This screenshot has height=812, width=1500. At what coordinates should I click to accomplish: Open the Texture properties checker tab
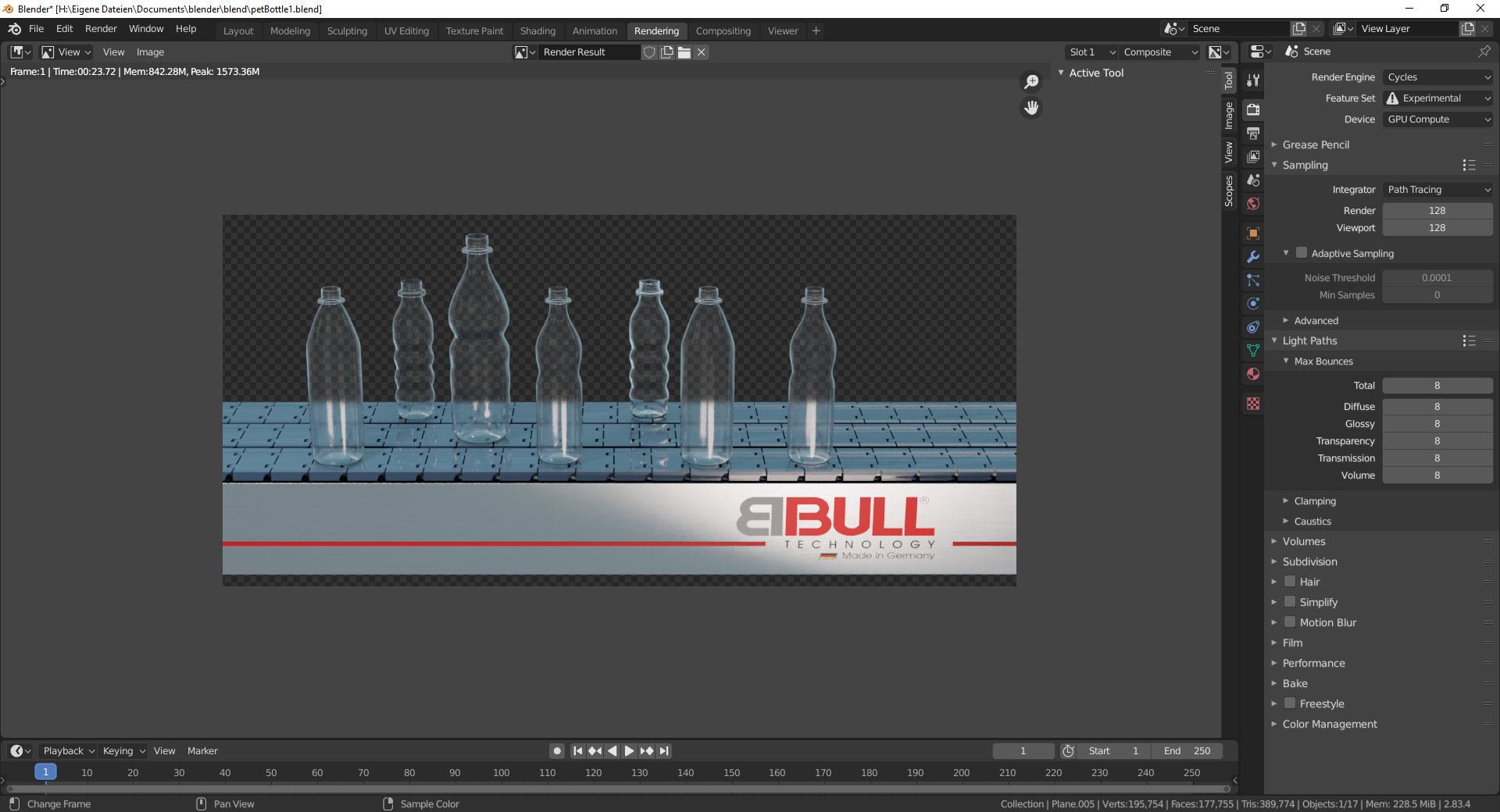(x=1253, y=404)
